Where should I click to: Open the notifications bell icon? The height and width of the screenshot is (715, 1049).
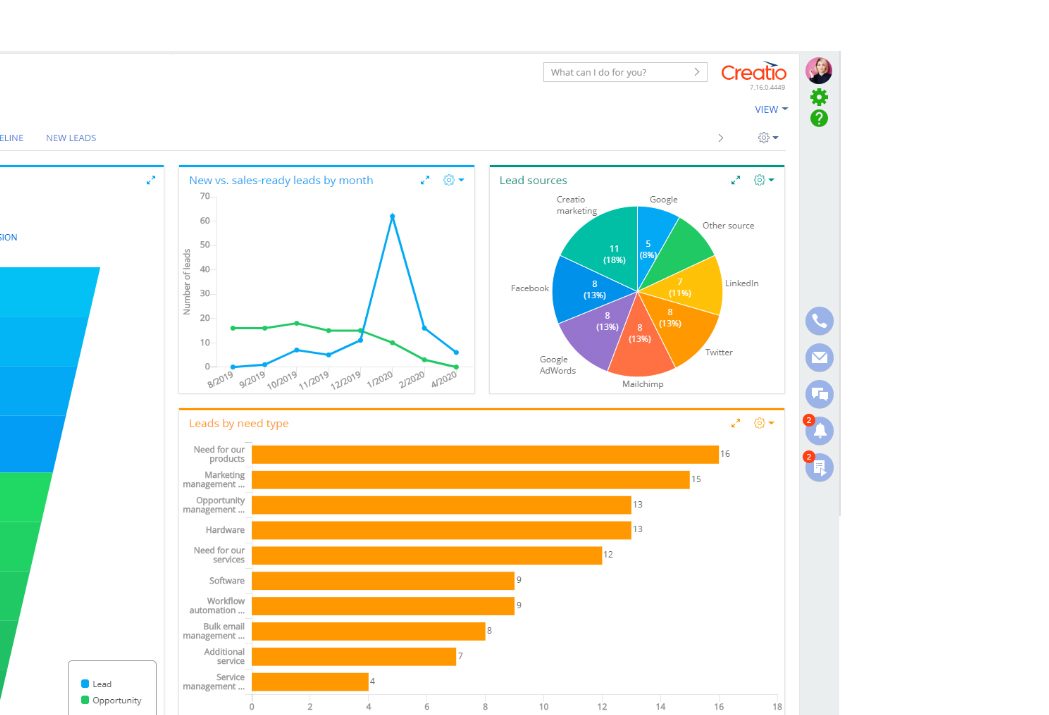(x=820, y=431)
